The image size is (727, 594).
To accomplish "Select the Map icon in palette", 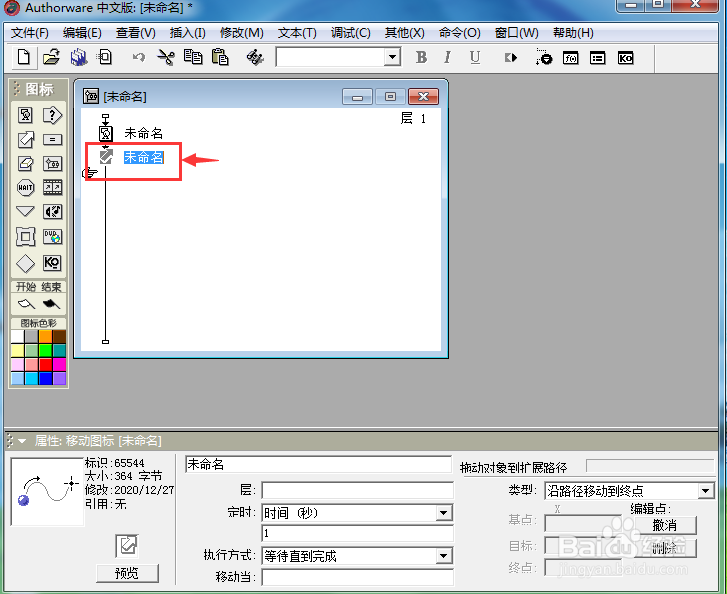I will pyautogui.click(x=52, y=163).
